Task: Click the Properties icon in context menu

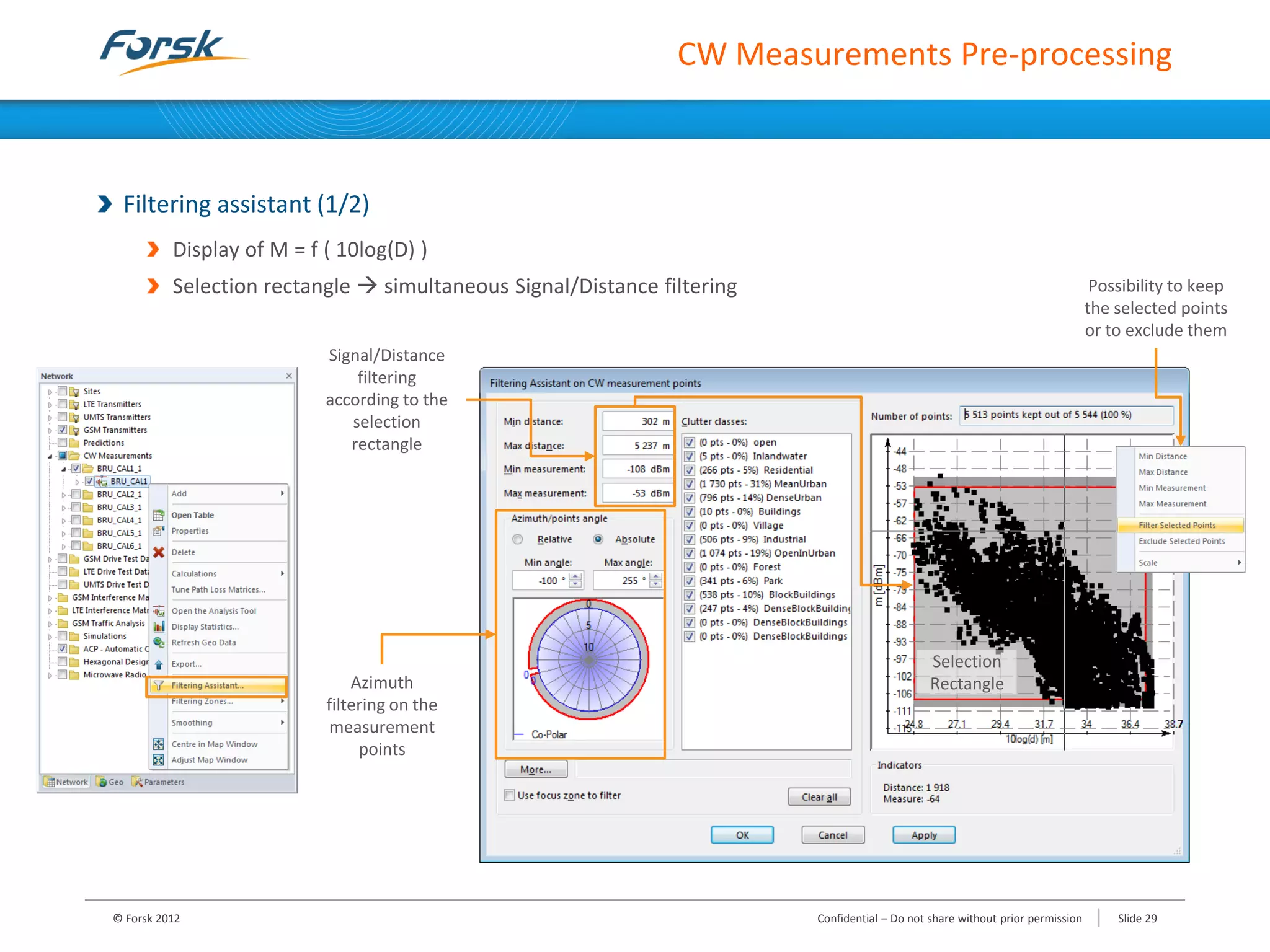Action: click(159, 531)
